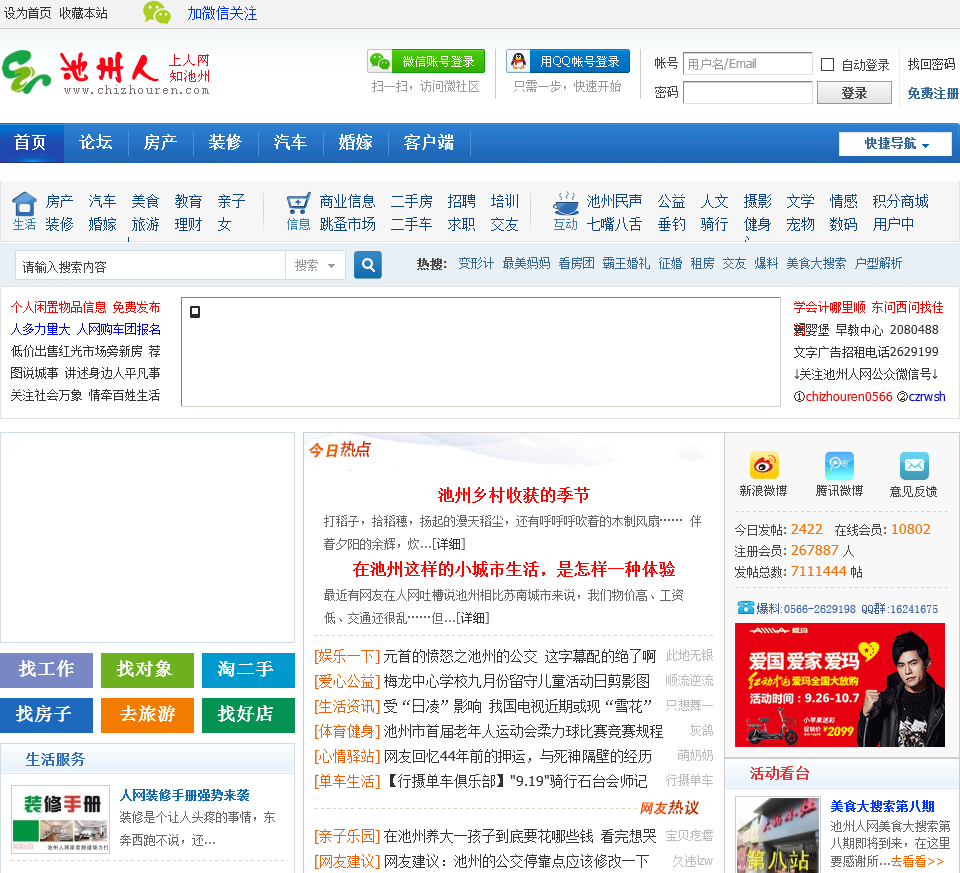Click the WeChat follow icon at top
Image resolution: width=960 pixels, height=873 pixels.
(157, 13)
